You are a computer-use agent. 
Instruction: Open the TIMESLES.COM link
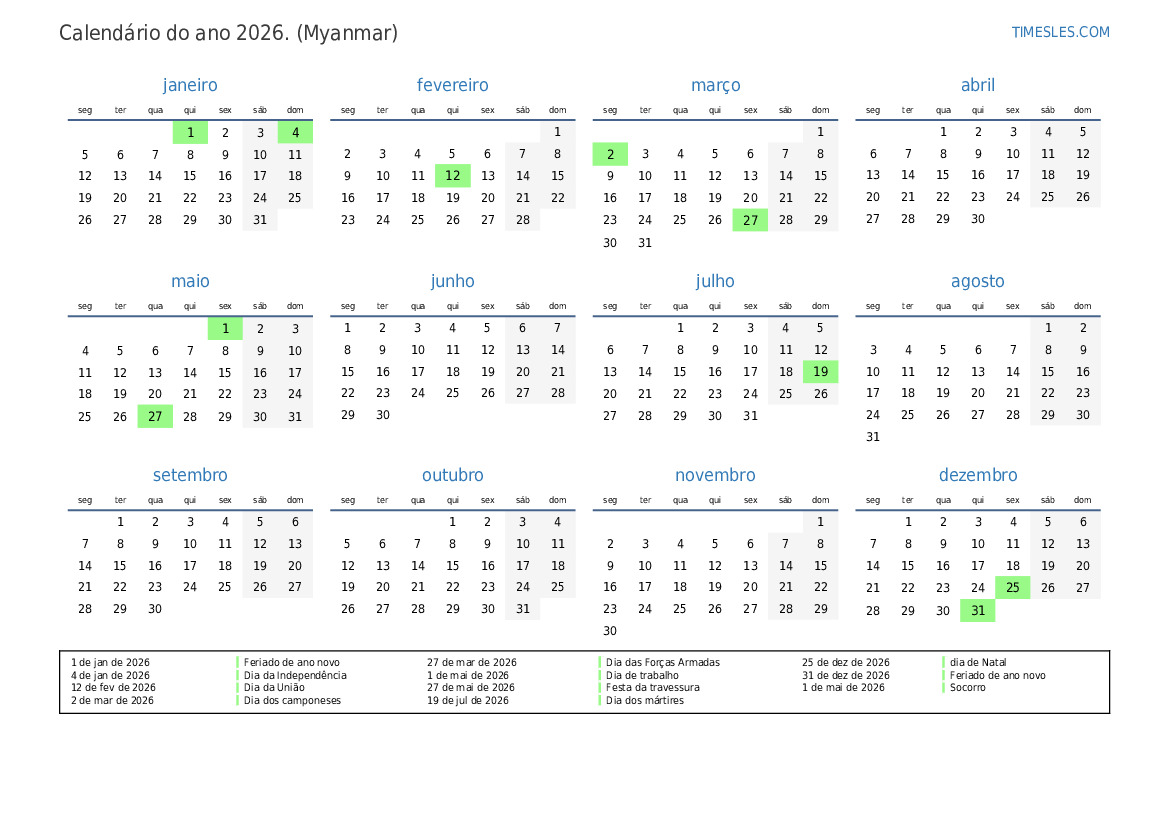1060,32
